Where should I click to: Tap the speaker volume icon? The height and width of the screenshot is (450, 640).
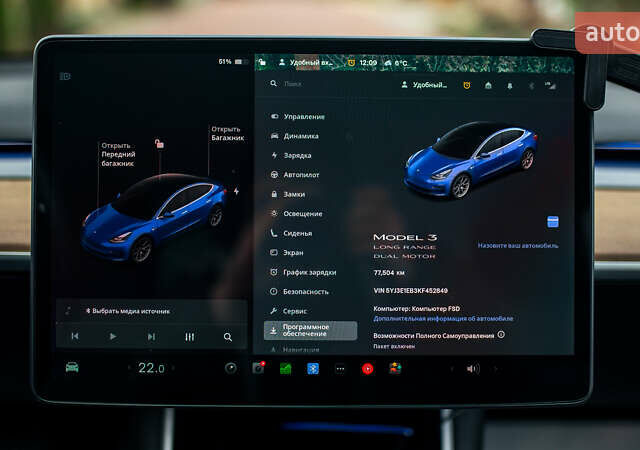[x=472, y=368]
